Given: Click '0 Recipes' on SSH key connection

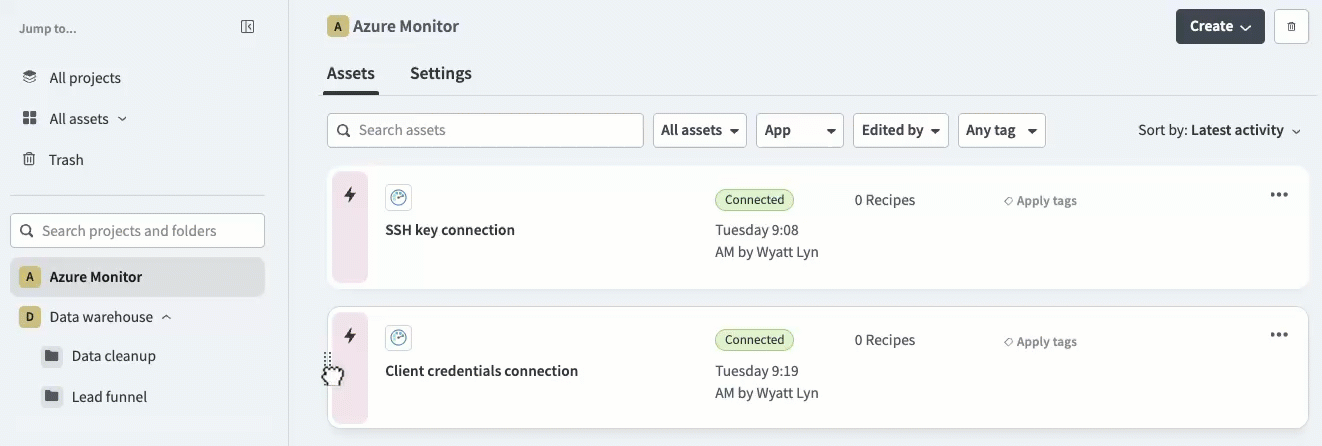Looking at the screenshot, I should pos(885,200).
